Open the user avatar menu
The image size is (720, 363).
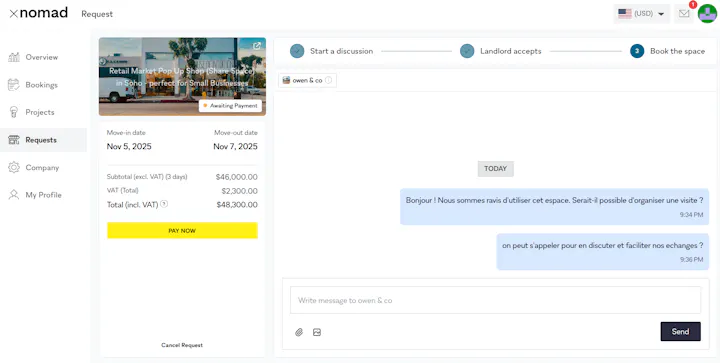pyautogui.click(x=707, y=14)
